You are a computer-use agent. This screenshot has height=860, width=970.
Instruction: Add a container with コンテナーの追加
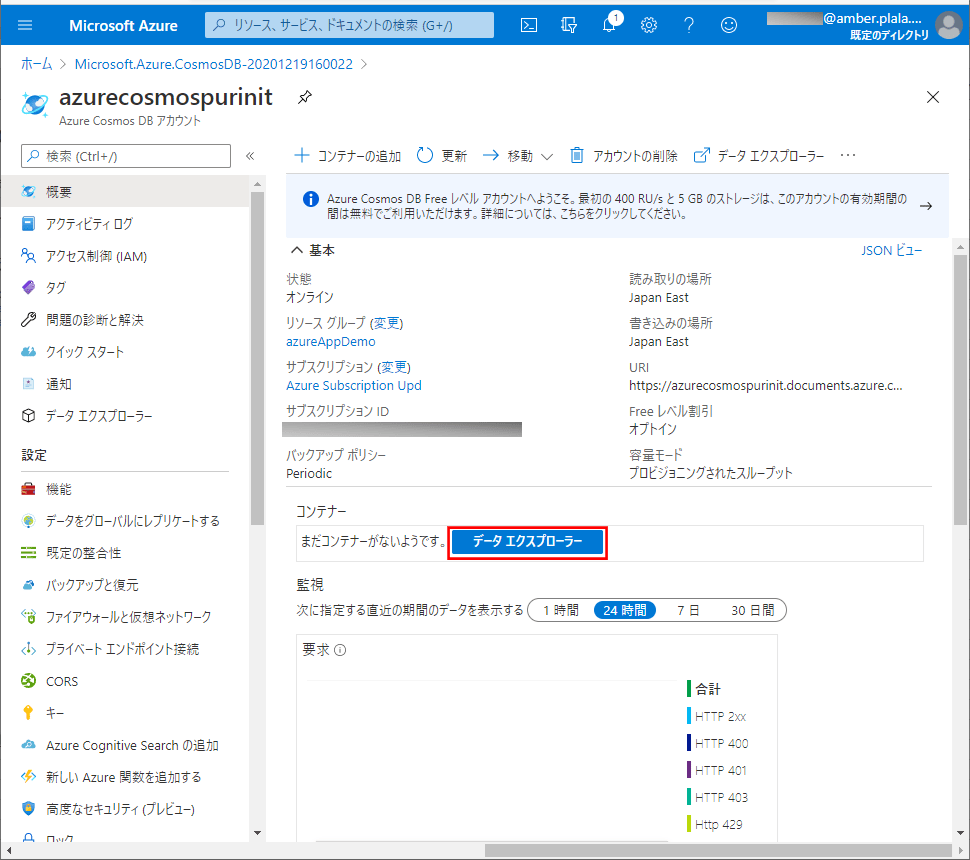tap(348, 156)
